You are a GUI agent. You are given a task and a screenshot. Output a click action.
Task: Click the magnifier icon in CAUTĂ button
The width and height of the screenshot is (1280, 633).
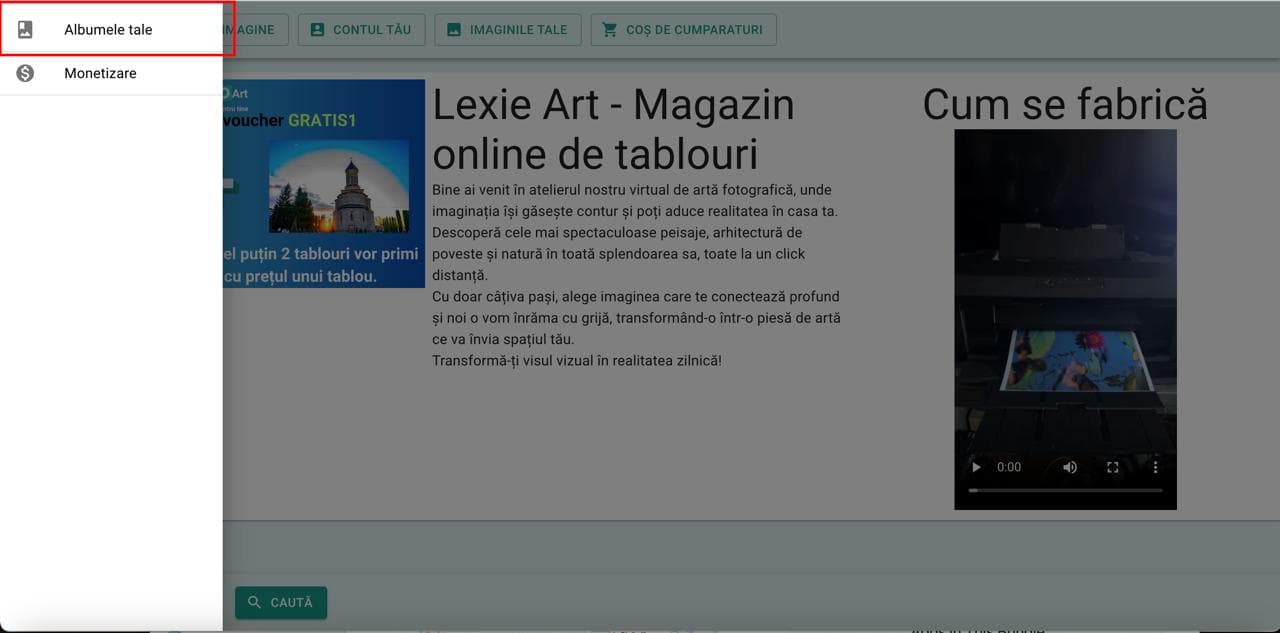[x=254, y=603]
